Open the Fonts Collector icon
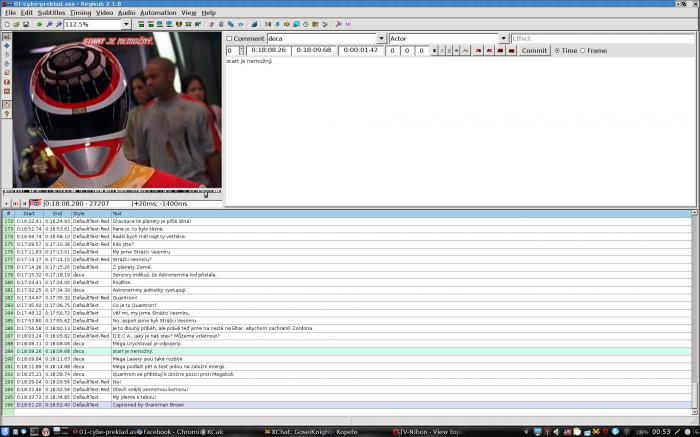Viewport: 700px width, 437px height. tap(241, 24)
